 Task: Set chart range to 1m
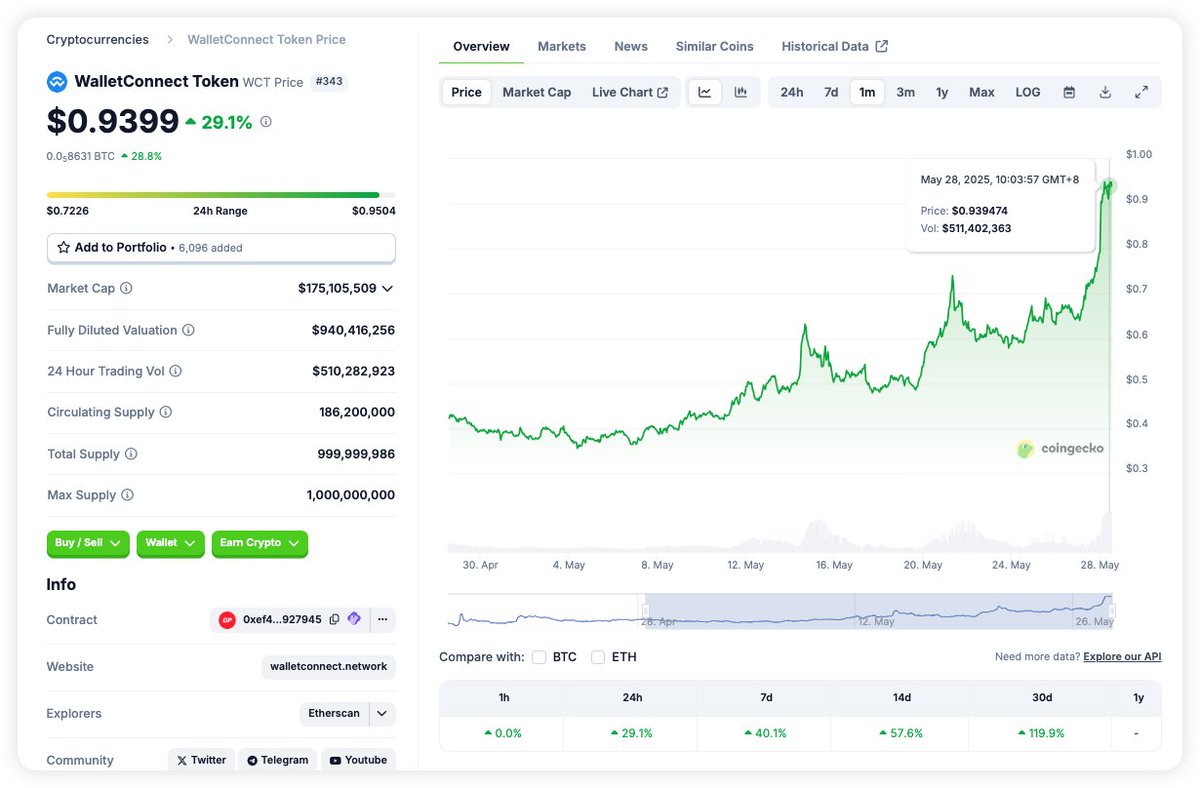(x=867, y=92)
